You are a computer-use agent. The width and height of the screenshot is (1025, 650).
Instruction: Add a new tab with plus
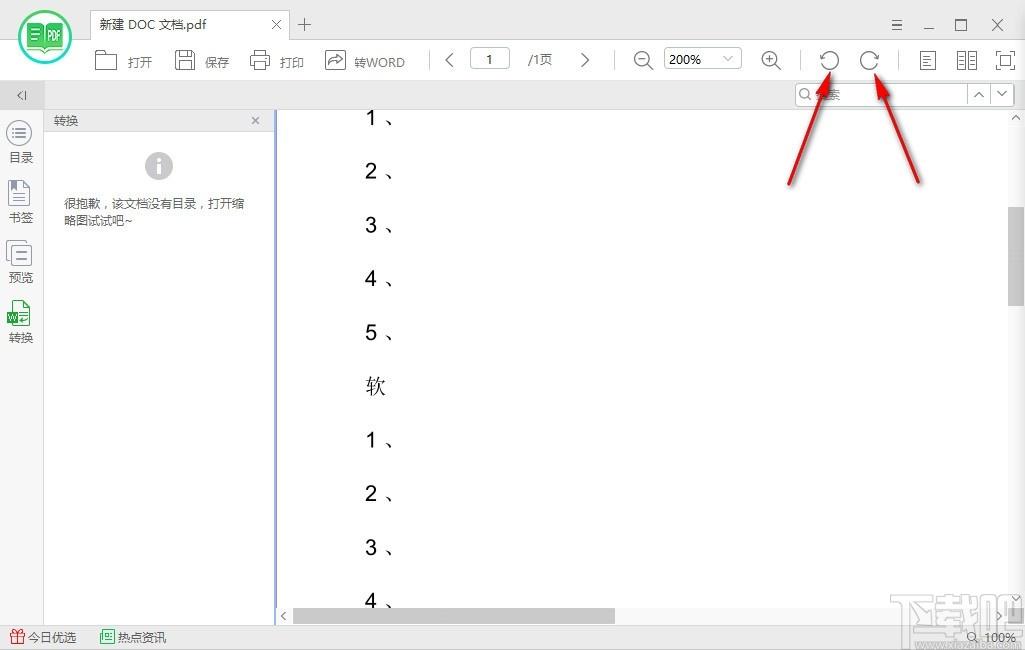pyautogui.click(x=305, y=25)
